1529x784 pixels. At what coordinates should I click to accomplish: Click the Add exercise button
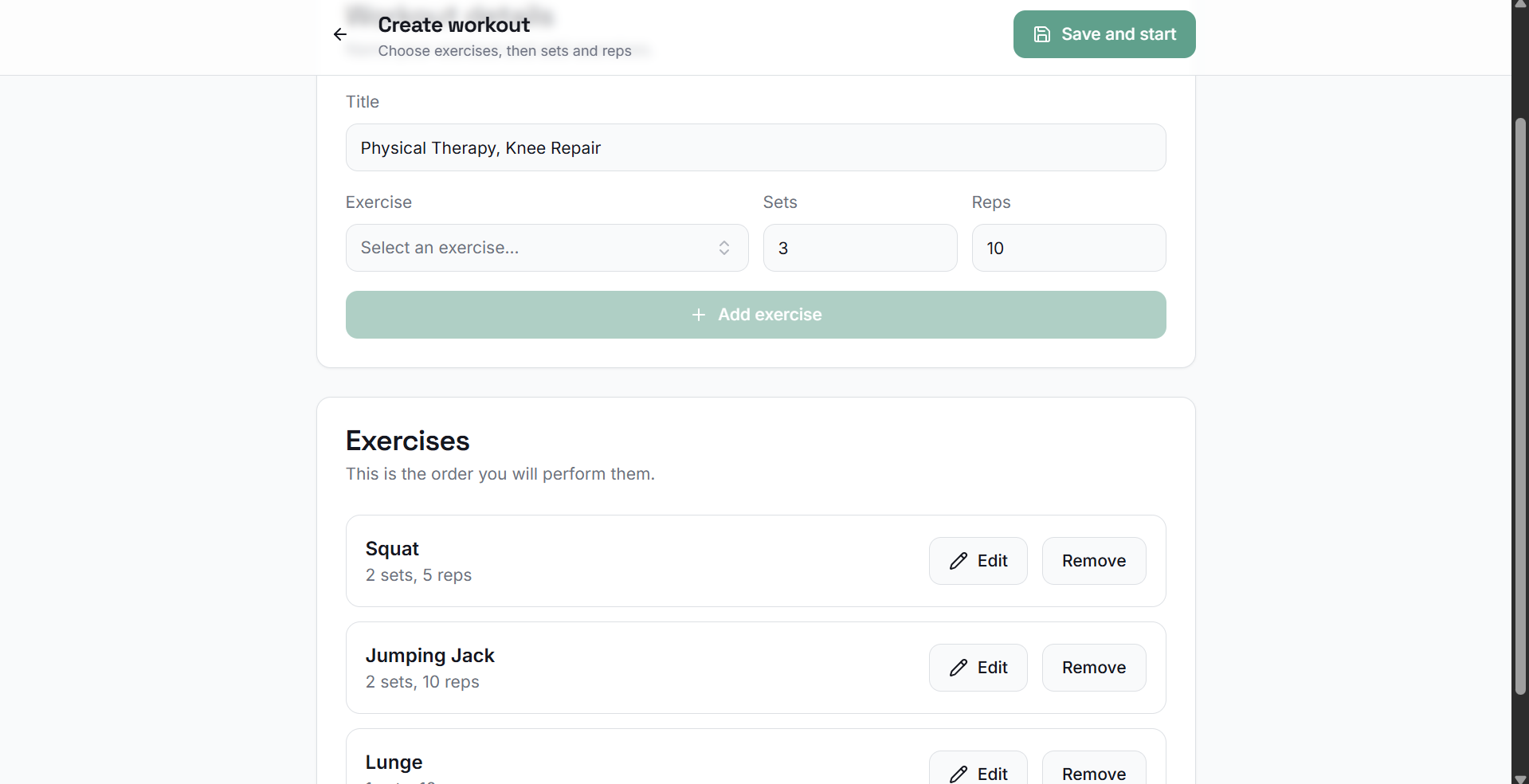(755, 315)
